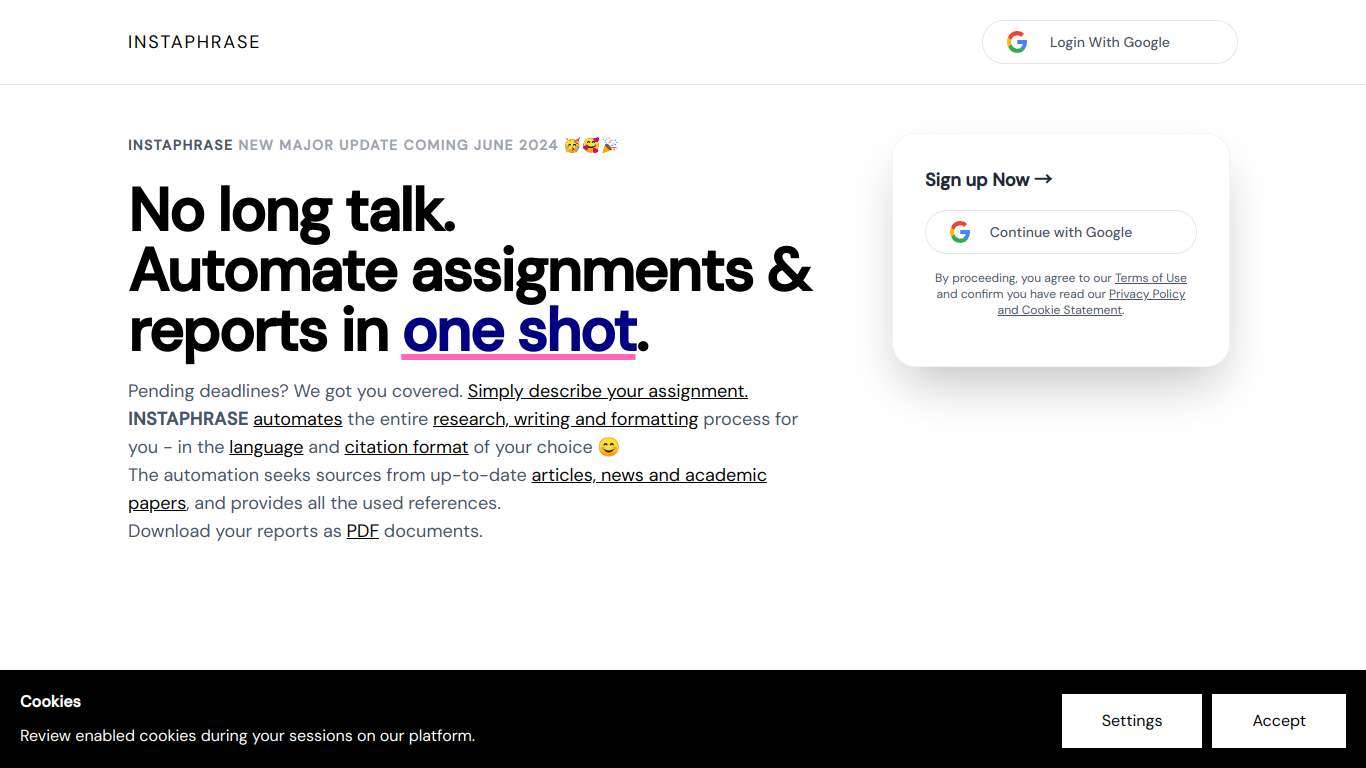This screenshot has height=768, width=1366.
Task: Click the Sign up Now heading
Action: point(988,180)
